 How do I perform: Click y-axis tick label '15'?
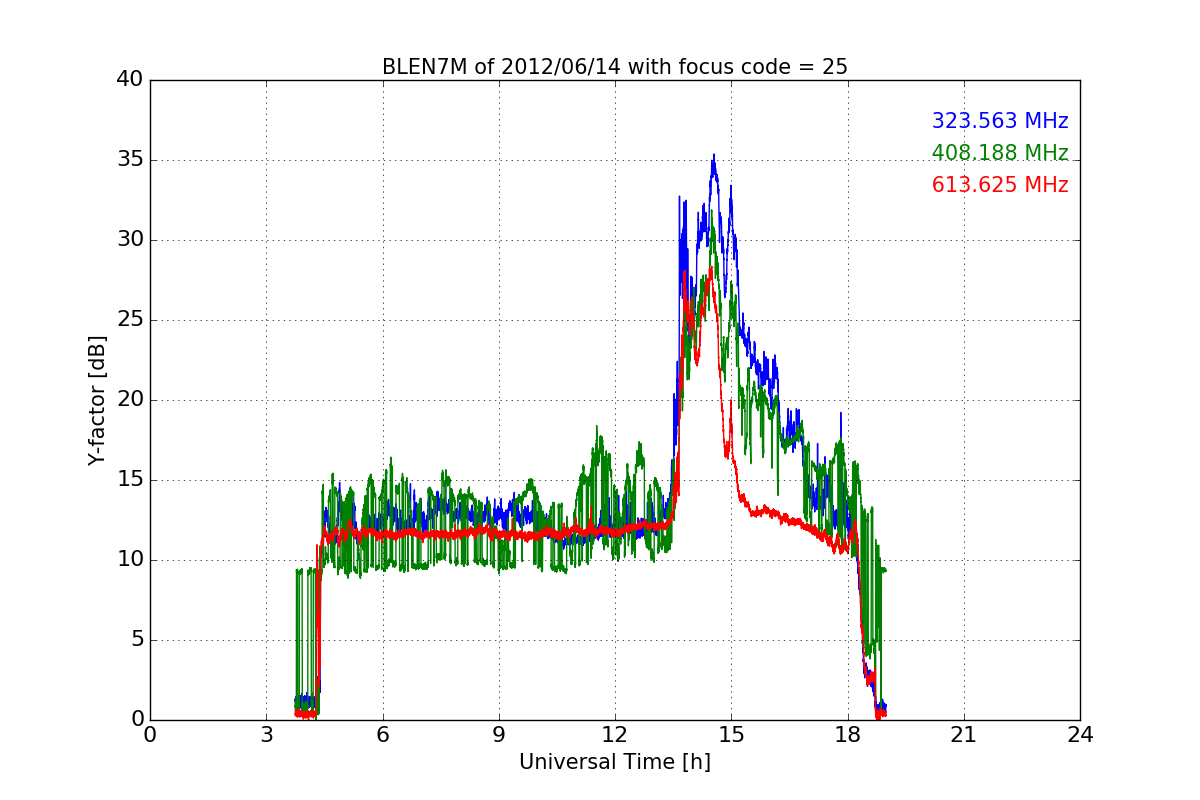pos(130,480)
